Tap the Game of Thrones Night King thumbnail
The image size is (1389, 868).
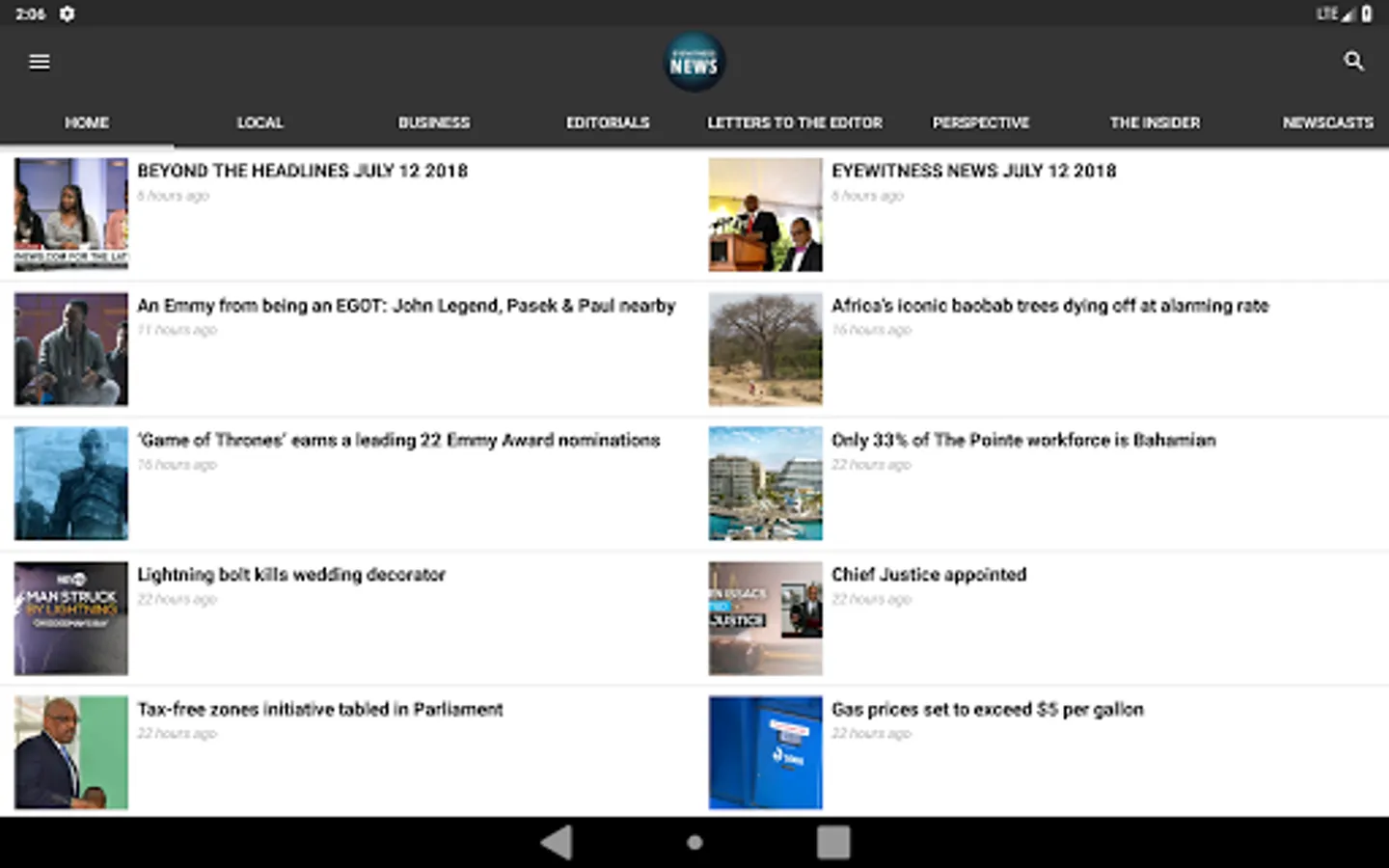[x=71, y=483]
